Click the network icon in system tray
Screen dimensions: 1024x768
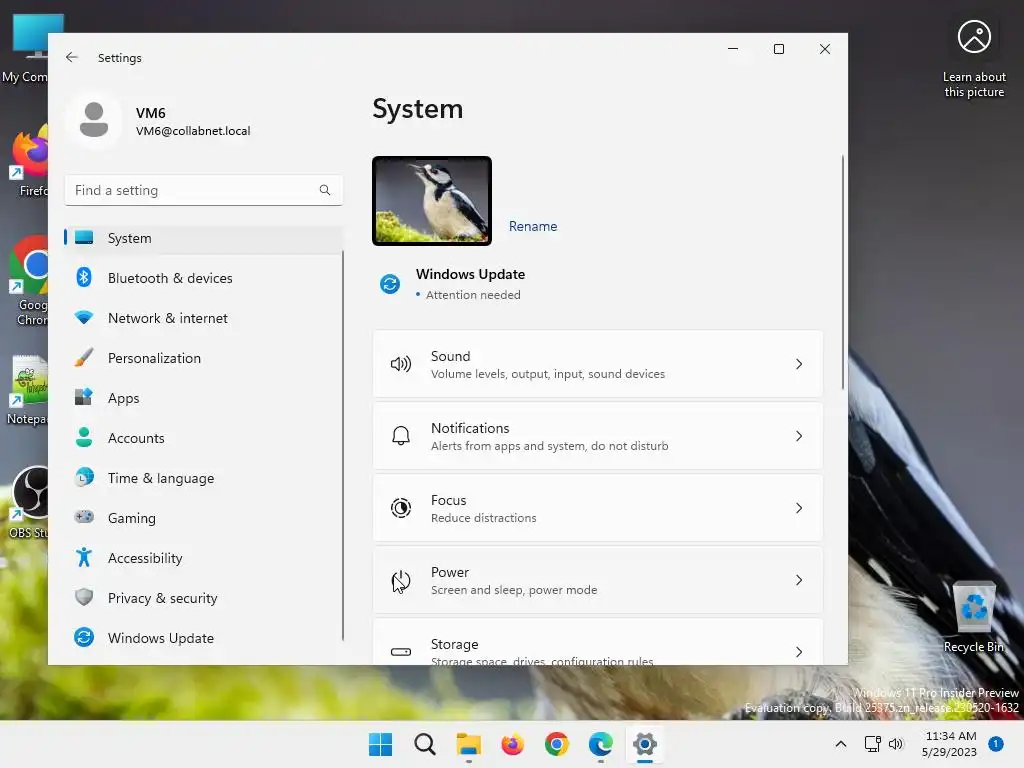[872, 744]
